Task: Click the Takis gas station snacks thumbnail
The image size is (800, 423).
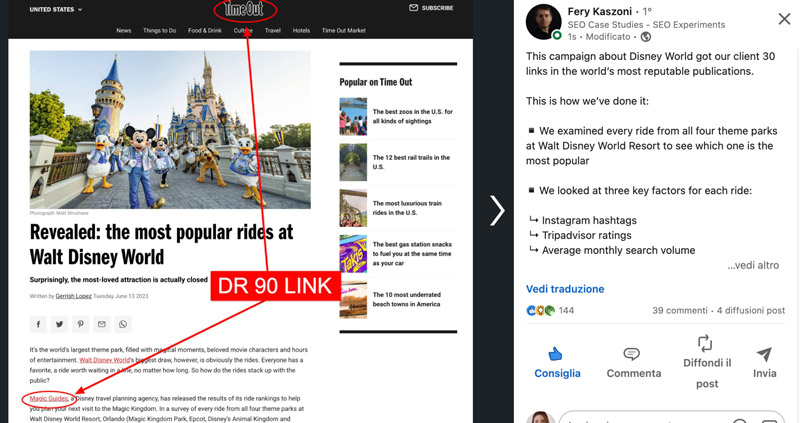Action: click(x=353, y=254)
